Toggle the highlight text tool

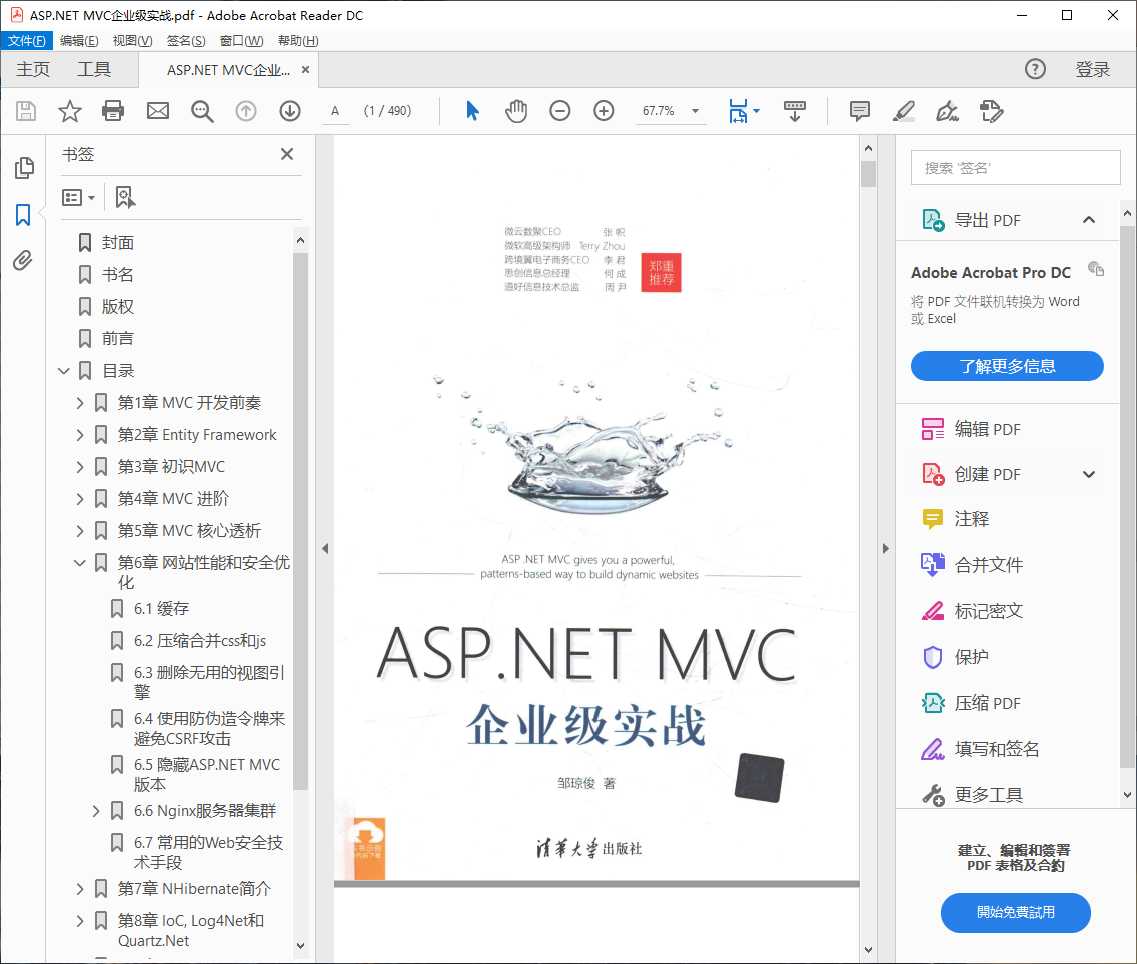point(903,111)
